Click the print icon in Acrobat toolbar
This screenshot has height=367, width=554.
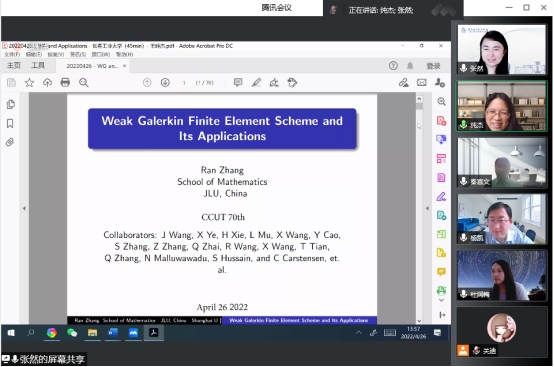[65, 83]
